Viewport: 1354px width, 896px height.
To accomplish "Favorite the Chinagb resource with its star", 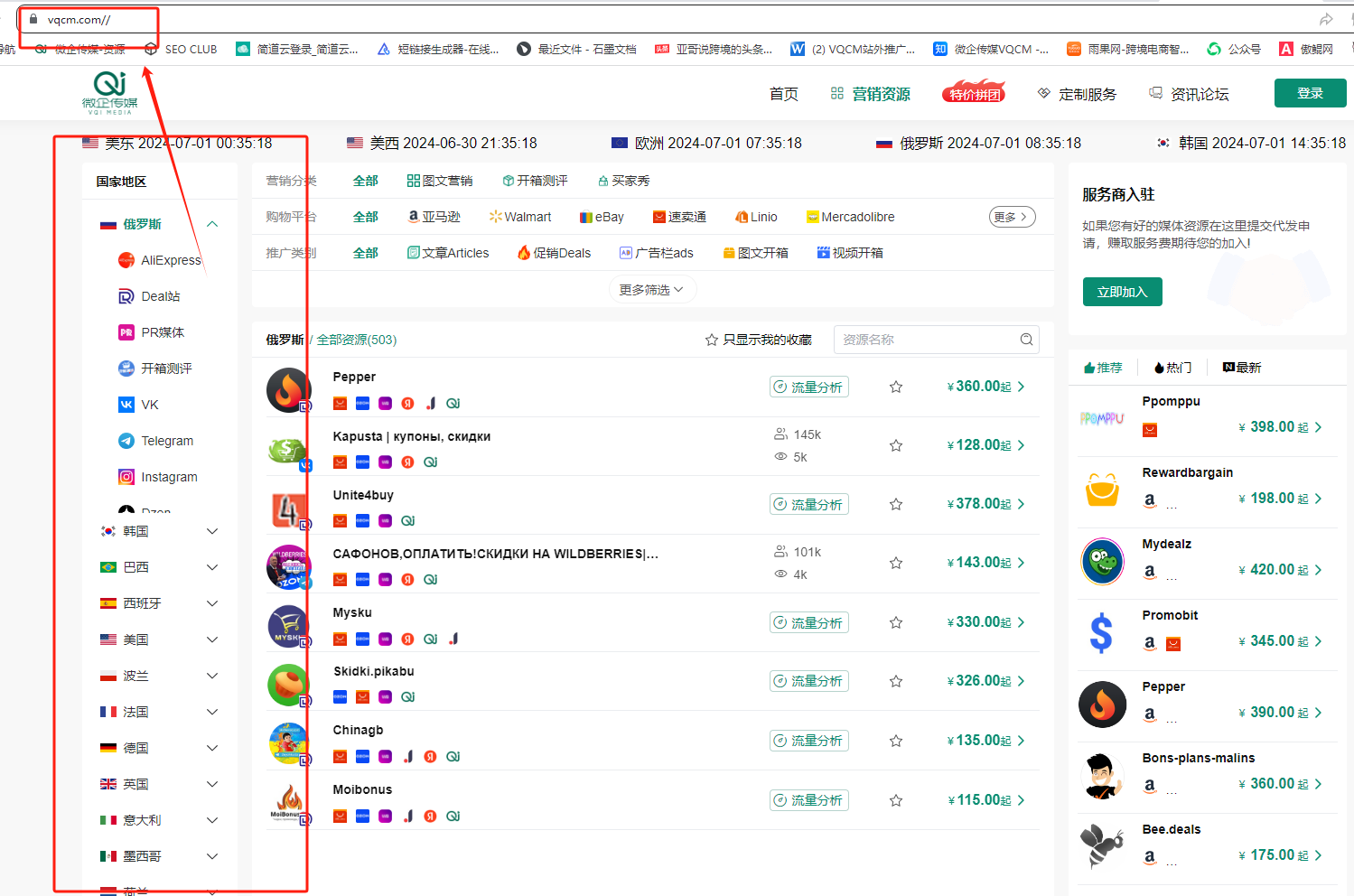I will tap(896, 741).
